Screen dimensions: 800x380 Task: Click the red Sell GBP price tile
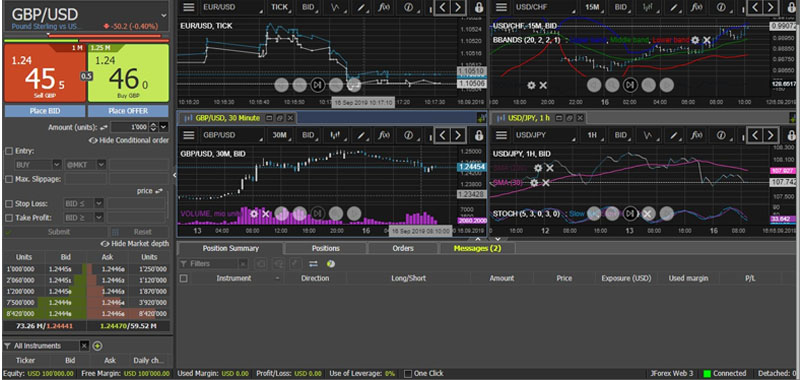(45, 73)
